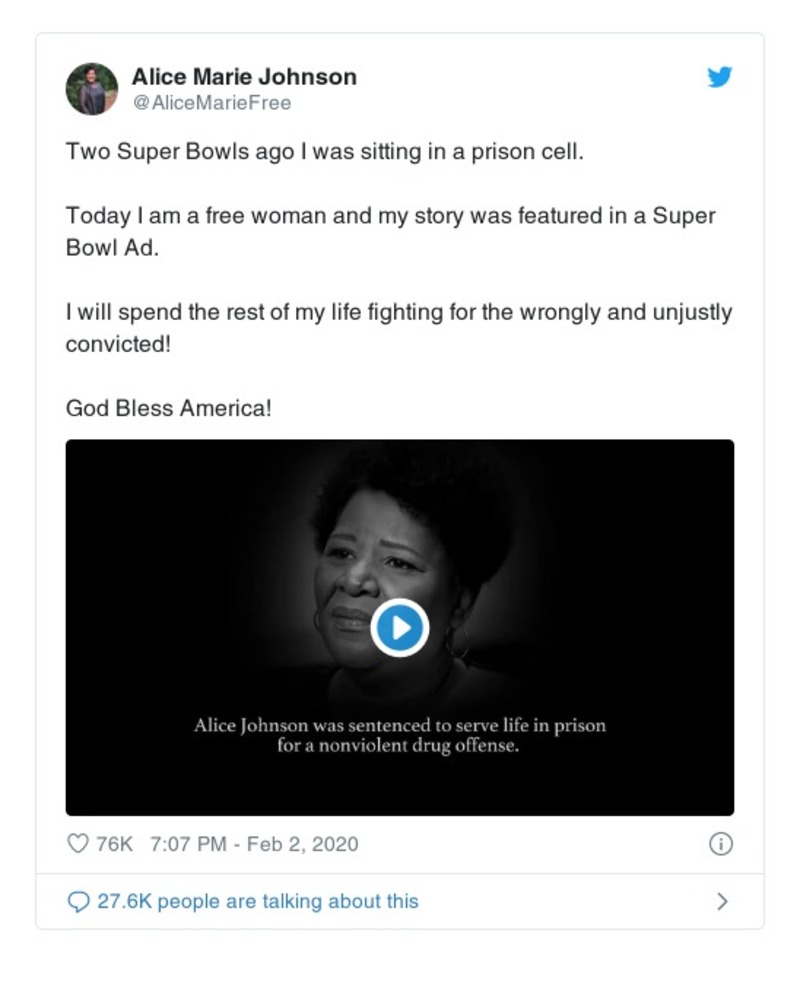Click the 7:07 PM - Feb 2, 2020 timestamp
This screenshot has width=800, height=981.
(253, 844)
